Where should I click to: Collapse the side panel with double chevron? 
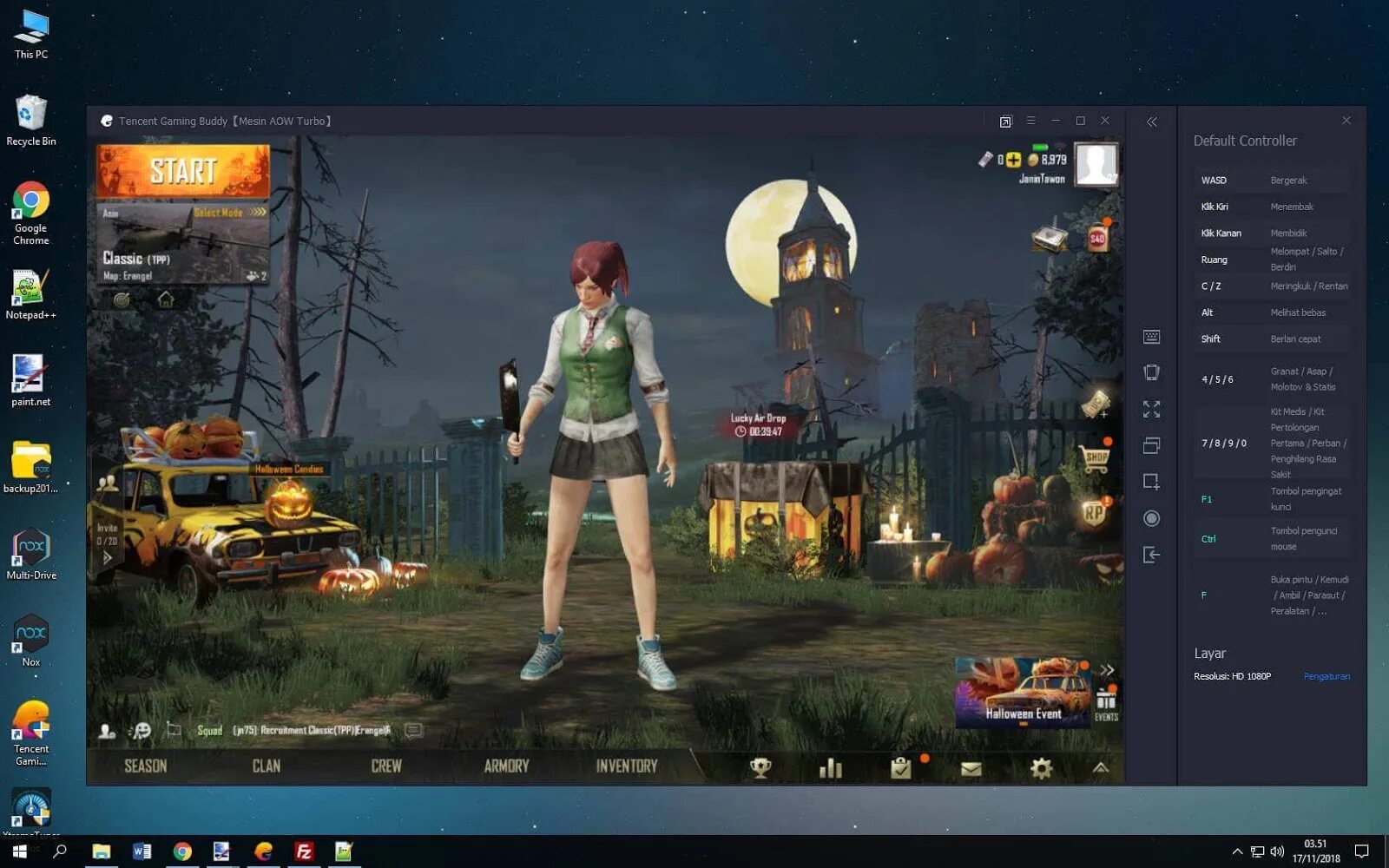click(1152, 122)
